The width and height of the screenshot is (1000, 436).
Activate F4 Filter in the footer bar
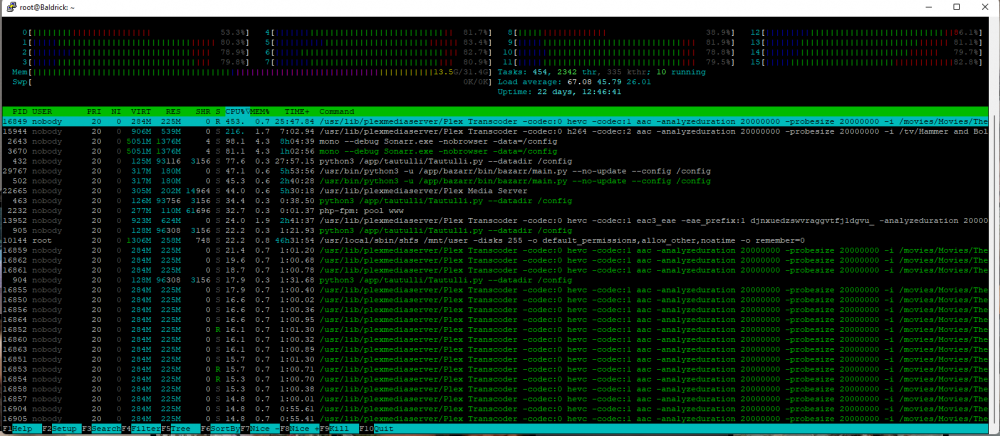tap(141, 429)
